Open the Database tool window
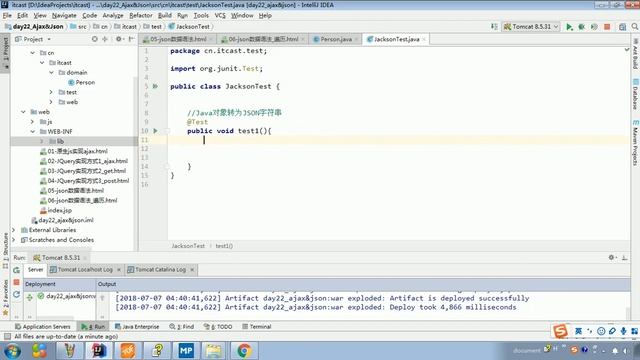The height and width of the screenshot is (360, 640). 635,94
